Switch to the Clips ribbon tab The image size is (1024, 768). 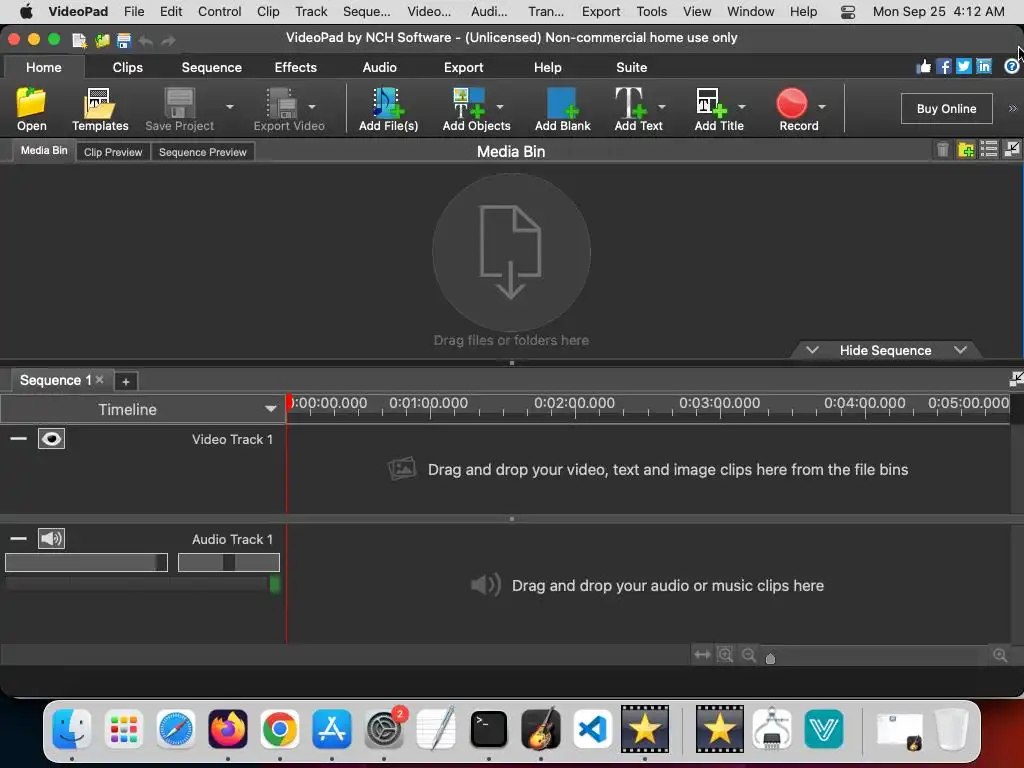click(127, 67)
